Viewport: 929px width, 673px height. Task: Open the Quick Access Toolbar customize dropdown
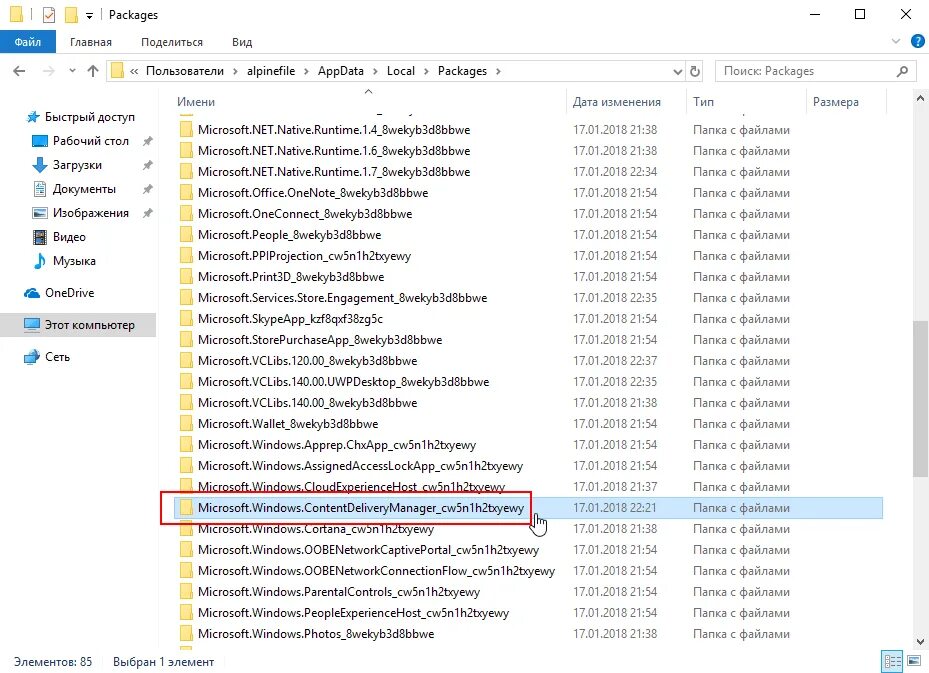89,15
